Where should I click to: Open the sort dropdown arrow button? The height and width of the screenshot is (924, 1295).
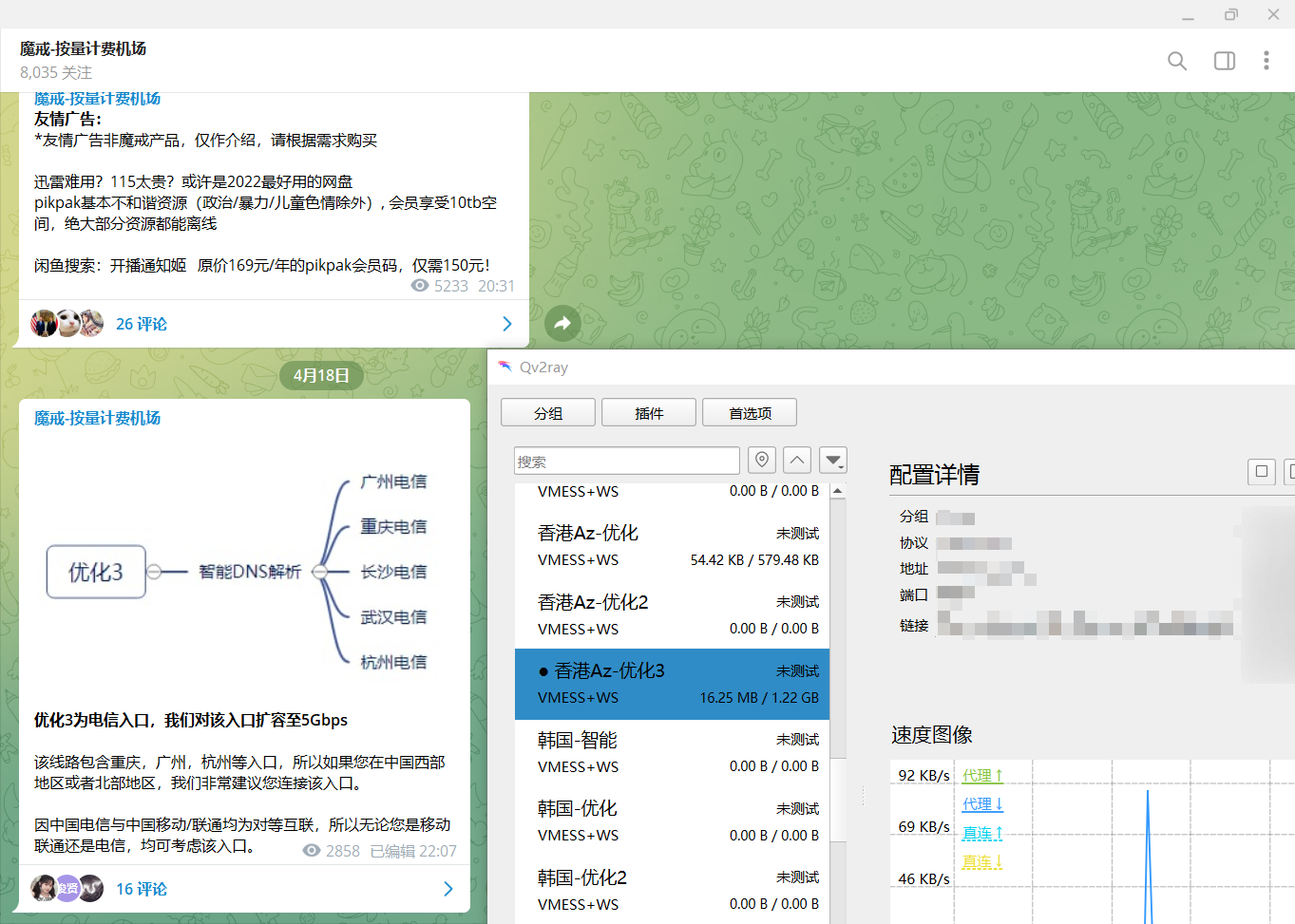click(x=833, y=461)
